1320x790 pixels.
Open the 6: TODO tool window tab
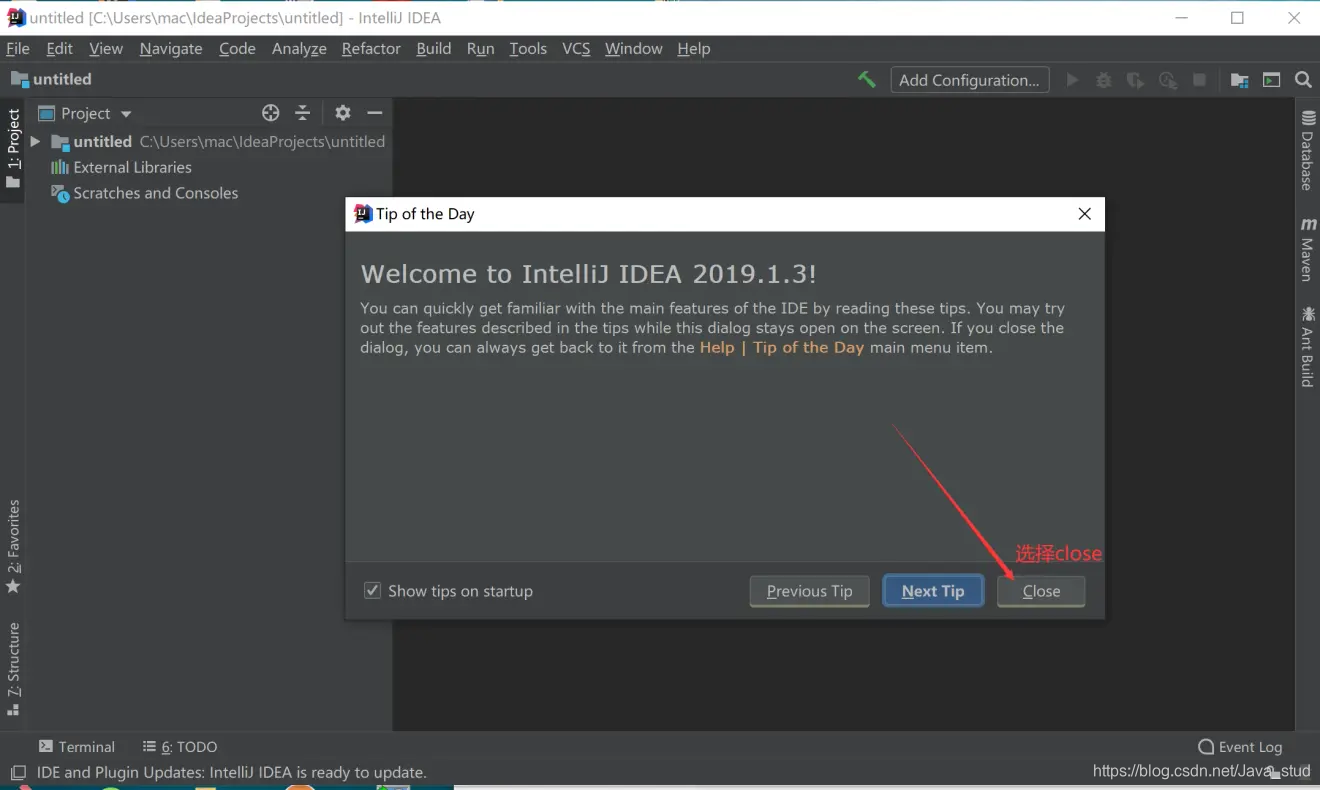pos(180,747)
